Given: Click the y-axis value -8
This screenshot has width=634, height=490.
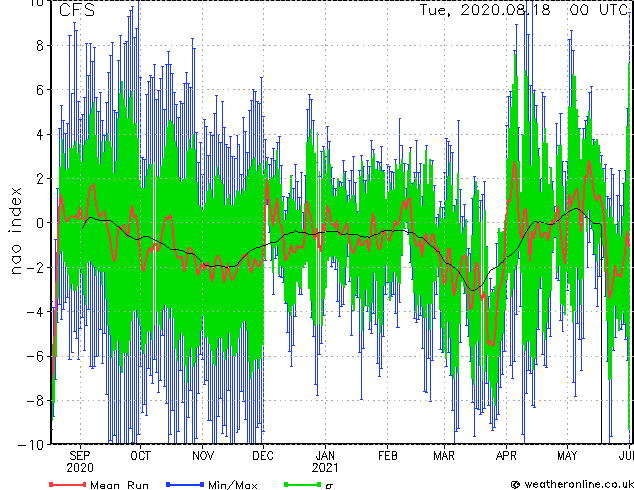Looking at the screenshot, I should coord(35,401).
